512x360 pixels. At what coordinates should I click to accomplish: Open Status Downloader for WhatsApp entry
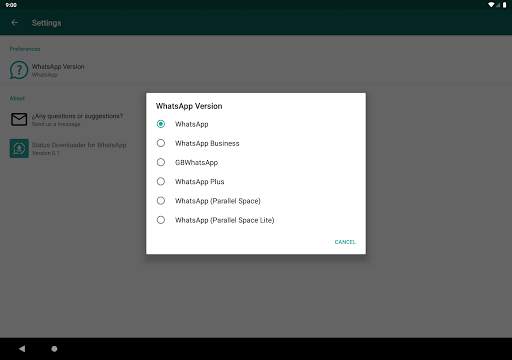click(x=256, y=149)
